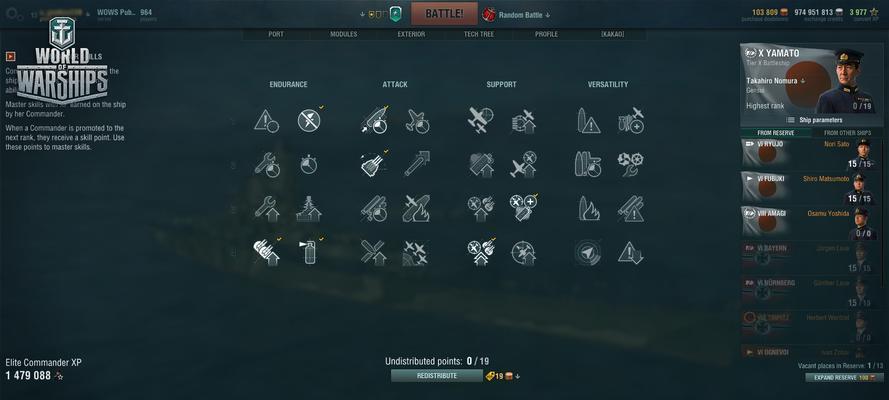
Task: Select the diagonal arrow skill under Attack
Action: [417, 164]
